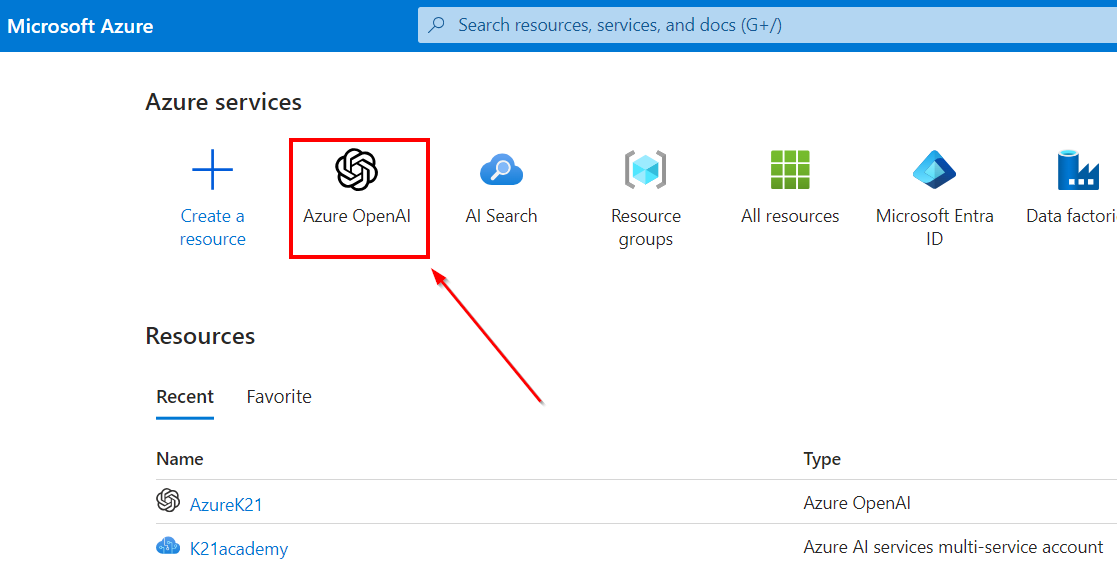This screenshot has width=1117, height=563.
Task: Switch to the Favorite tab
Action: pos(279,397)
